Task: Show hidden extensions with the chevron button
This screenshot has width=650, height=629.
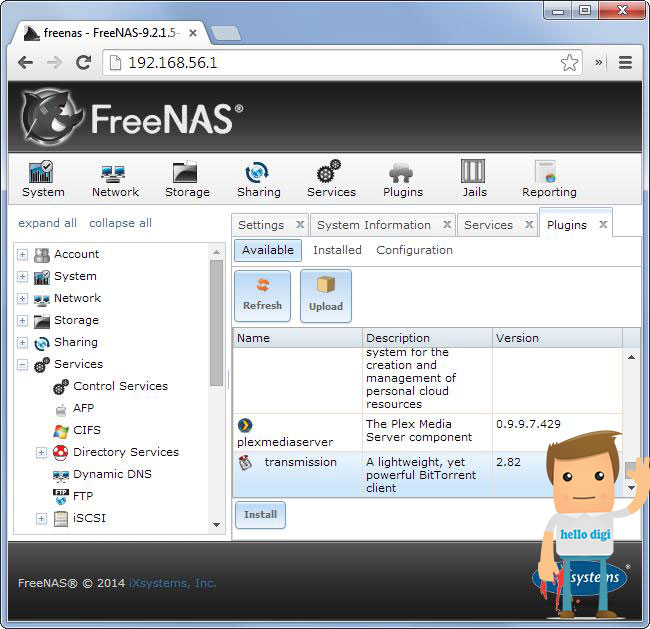Action: pos(599,63)
